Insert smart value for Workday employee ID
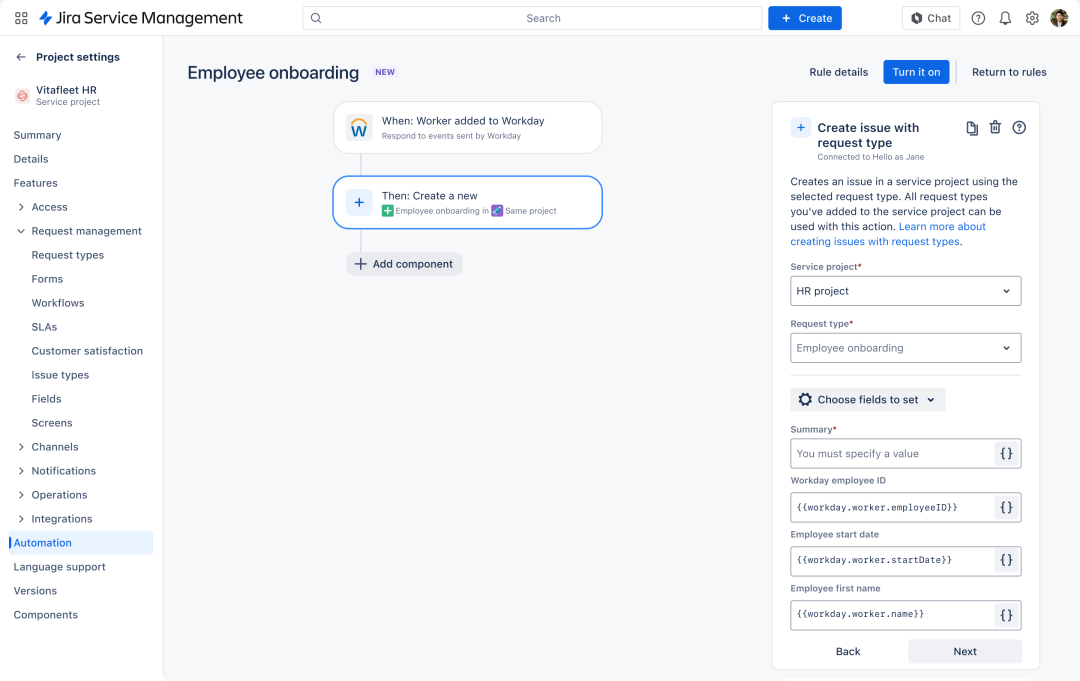 pyautogui.click(x=1006, y=507)
